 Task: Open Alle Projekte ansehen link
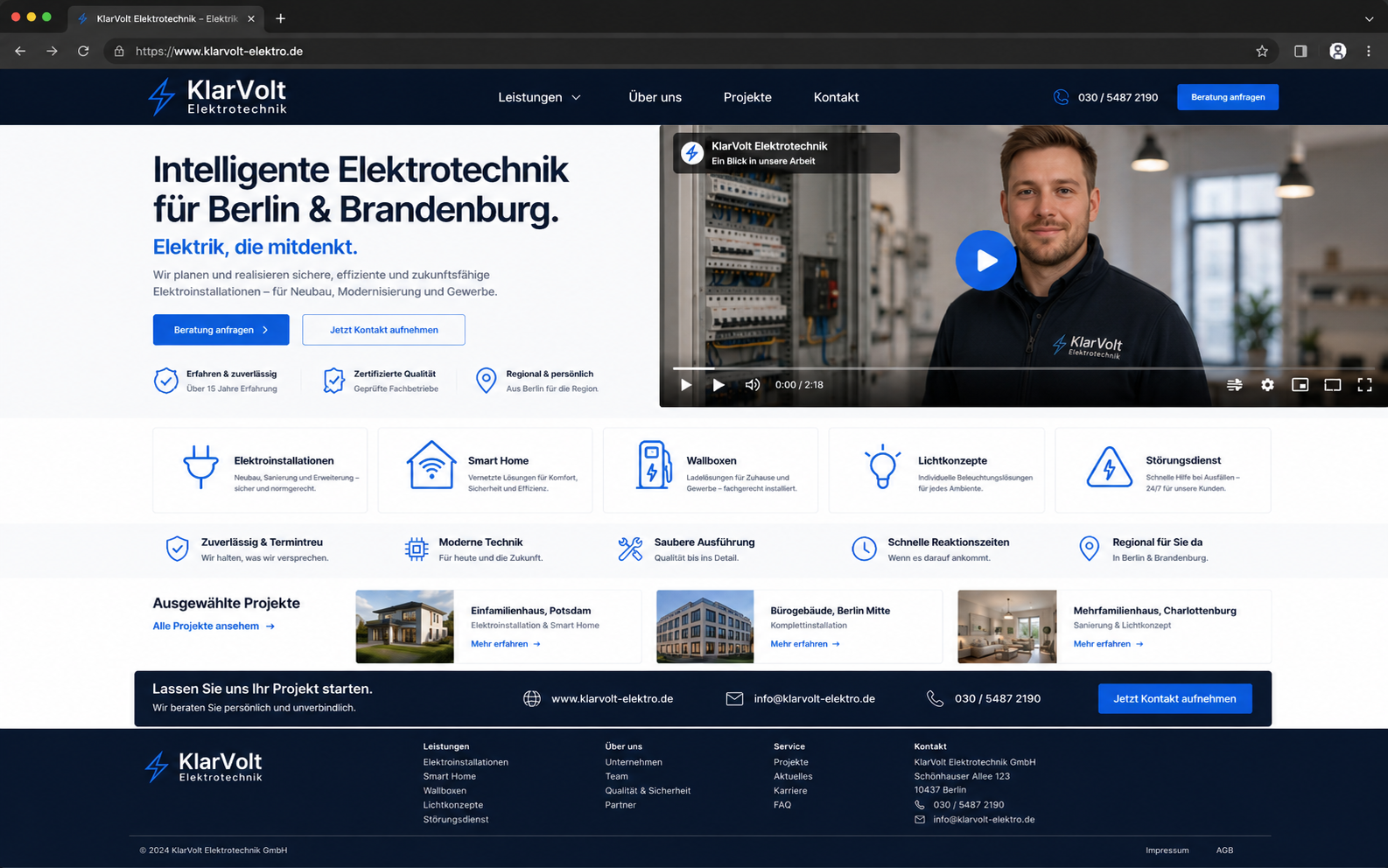click(x=214, y=626)
